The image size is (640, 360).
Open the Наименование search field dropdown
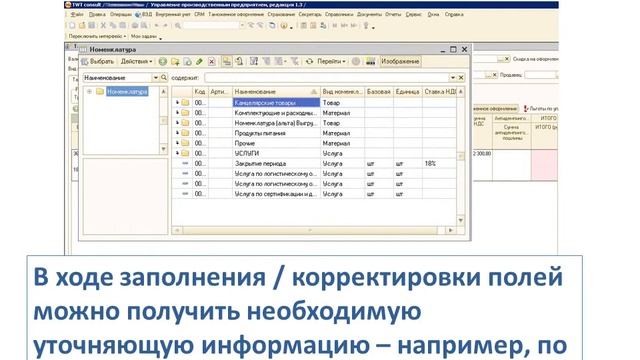156,78
